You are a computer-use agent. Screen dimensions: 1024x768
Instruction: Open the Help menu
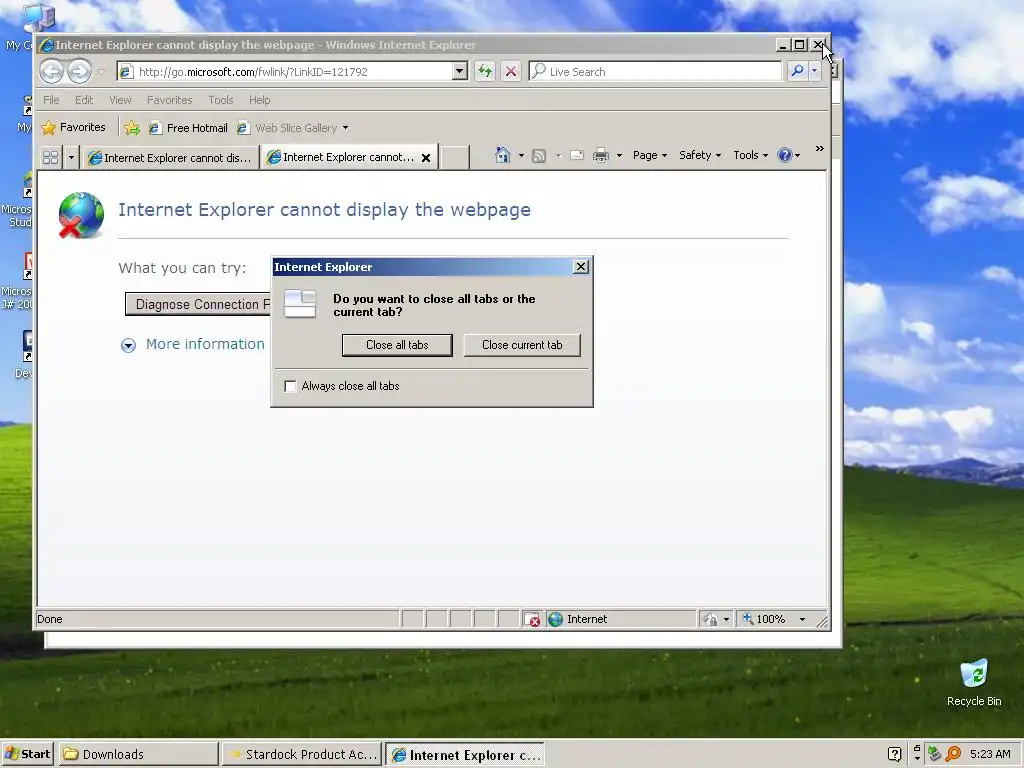click(259, 100)
